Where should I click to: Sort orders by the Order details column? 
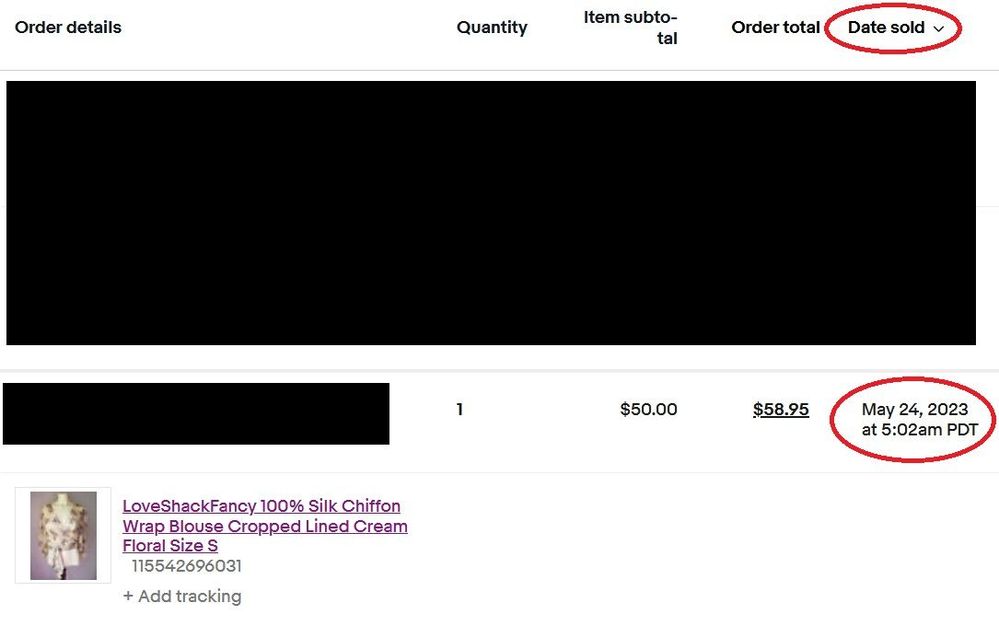pos(67,27)
